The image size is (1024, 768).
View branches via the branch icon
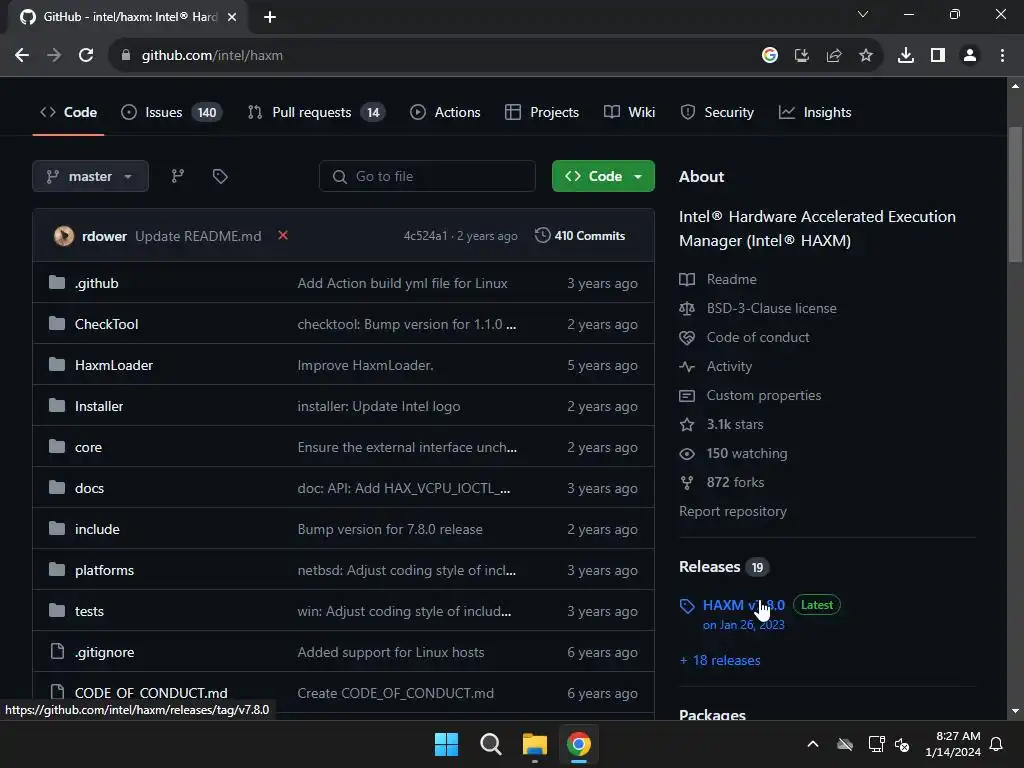coord(178,176)
